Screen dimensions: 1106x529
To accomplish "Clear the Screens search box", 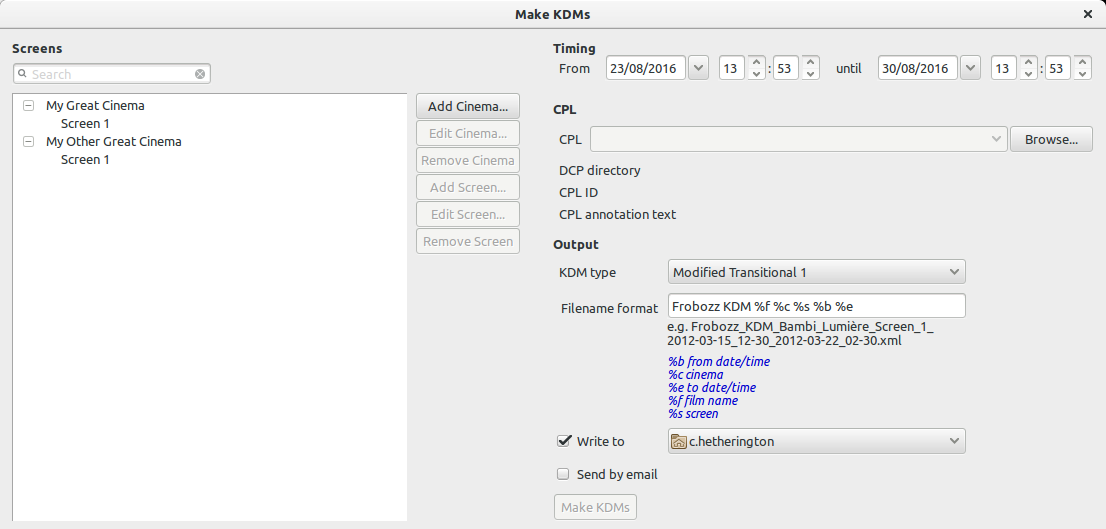I will pos(200,73).
